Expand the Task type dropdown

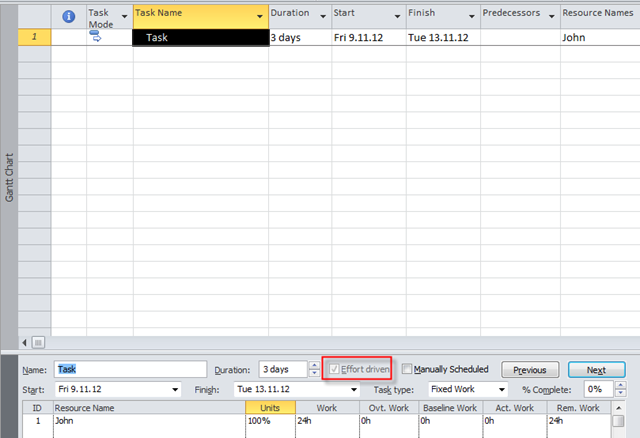[x=501, y=389]
